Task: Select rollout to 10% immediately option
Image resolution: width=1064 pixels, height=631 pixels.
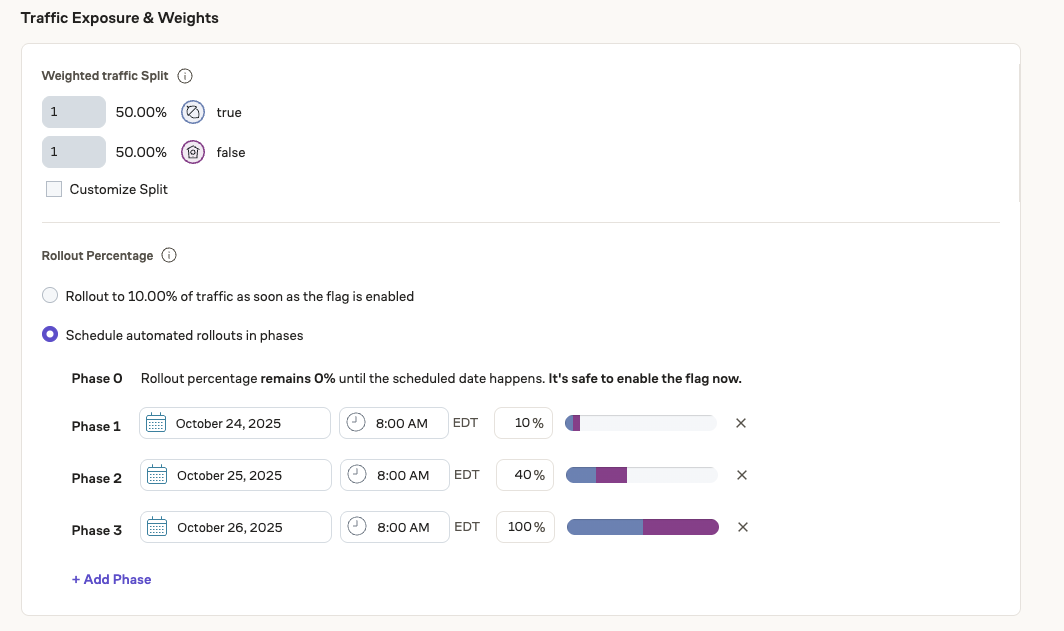Action: (50, 294)
